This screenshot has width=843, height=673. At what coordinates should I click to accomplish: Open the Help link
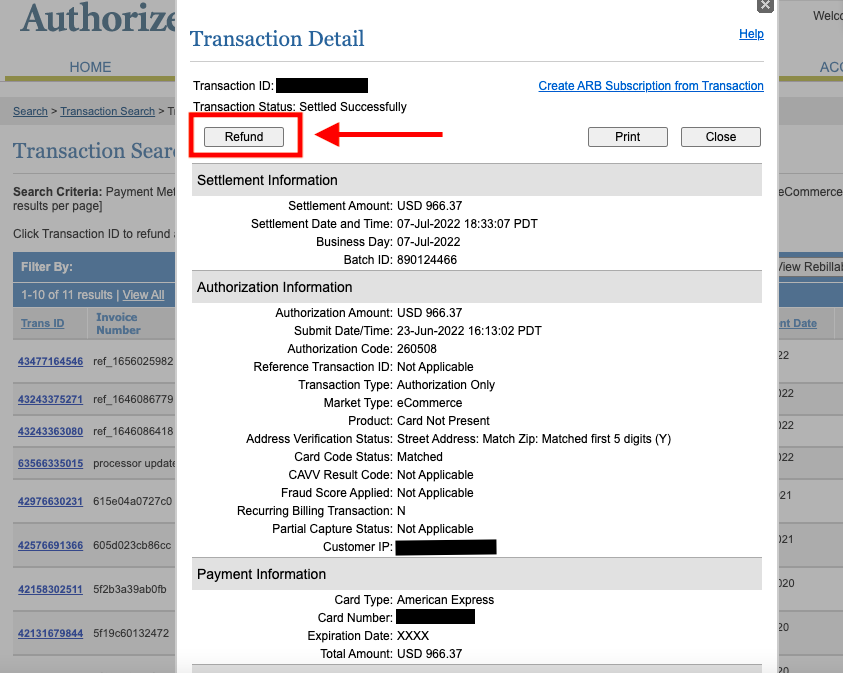click(751, 34)
